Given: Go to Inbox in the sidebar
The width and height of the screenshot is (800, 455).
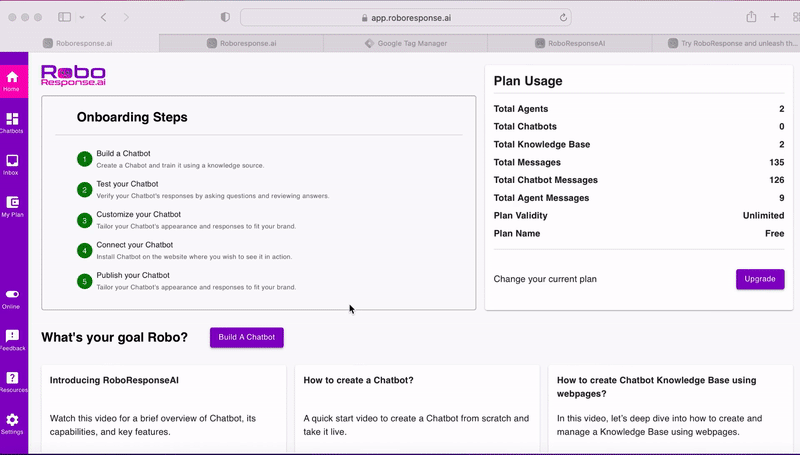Looking at the screenshot, I should [x=12, y=162].
